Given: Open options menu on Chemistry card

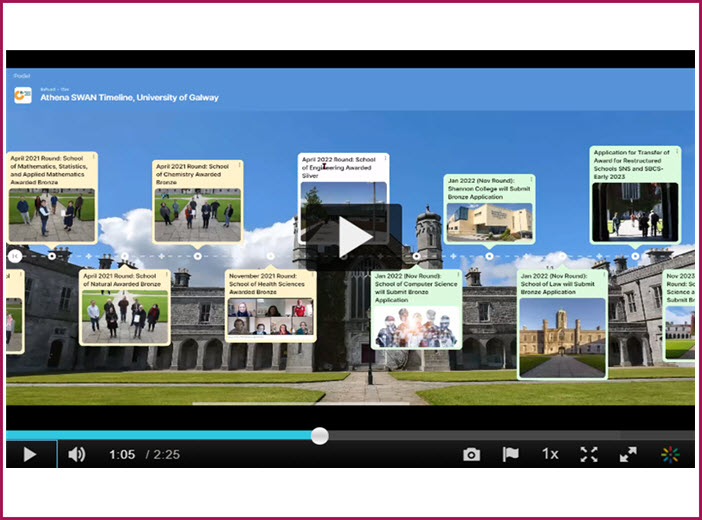Looking at the screenshot, I should point(240,165).
